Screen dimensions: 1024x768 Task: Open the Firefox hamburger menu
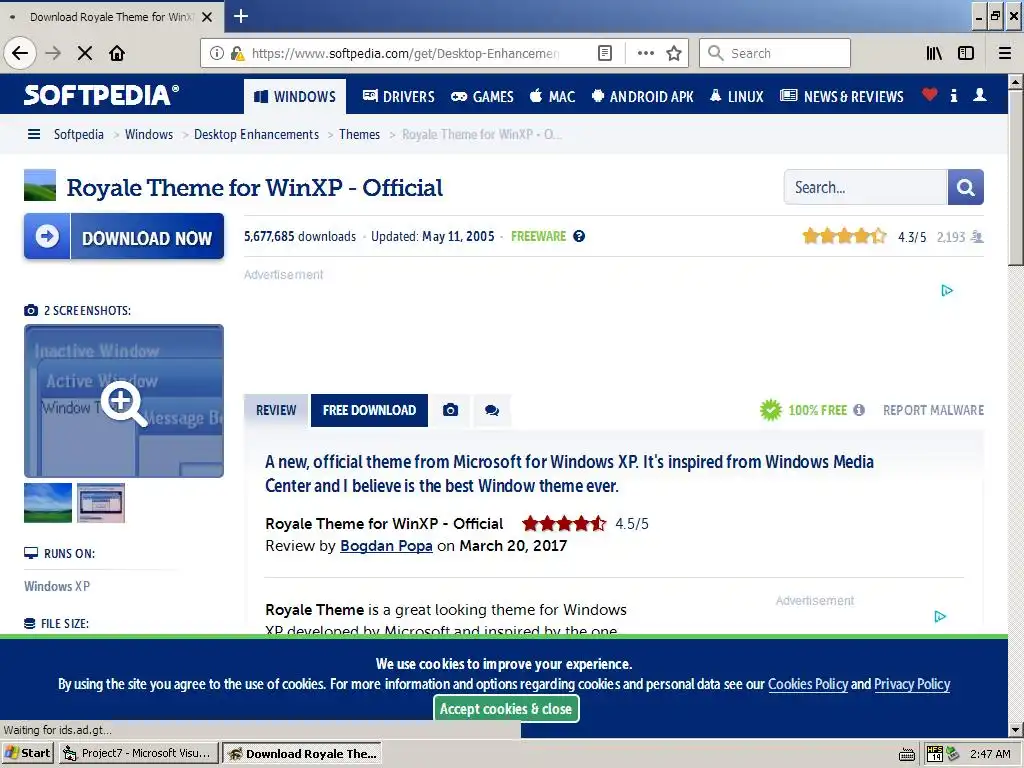coord(1005,53)
